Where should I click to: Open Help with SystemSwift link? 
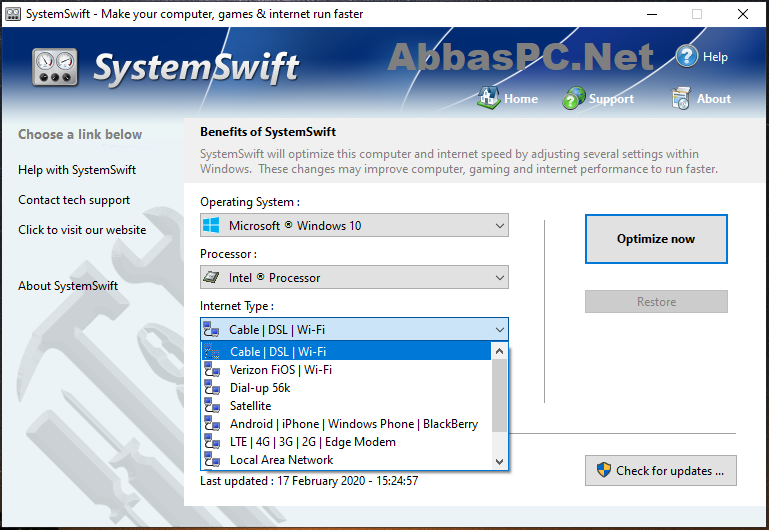pyautogui.click(x=77, y=170)
